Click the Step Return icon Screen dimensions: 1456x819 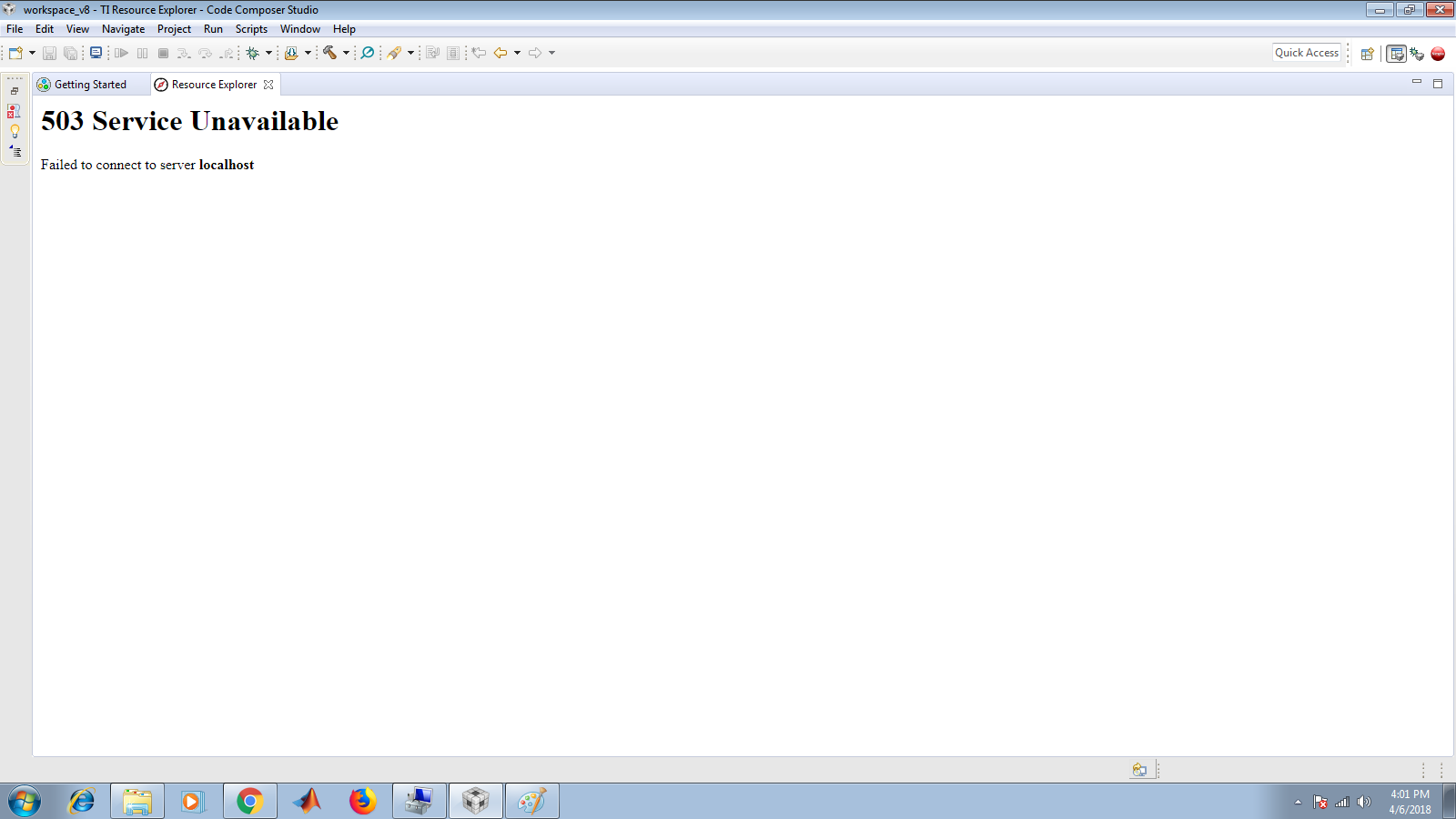click(x=226, y=53)
